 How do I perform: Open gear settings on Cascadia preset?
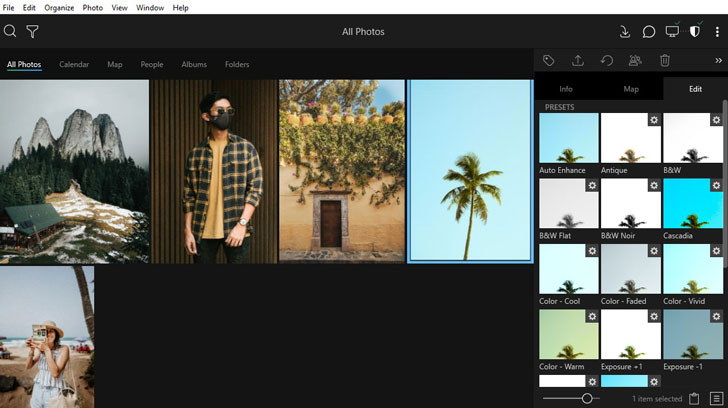716,185
